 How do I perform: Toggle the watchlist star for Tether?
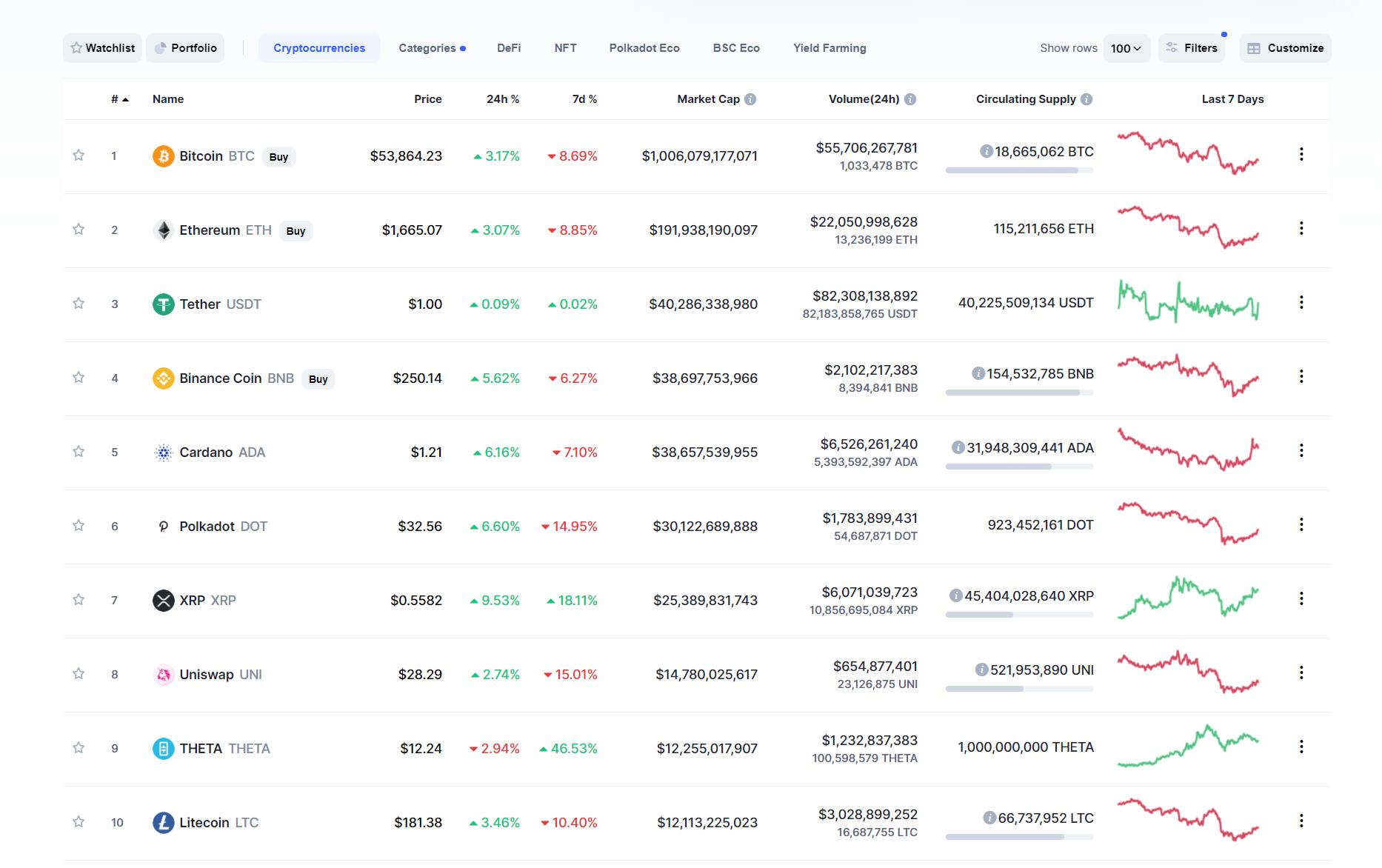pos(79,303)
